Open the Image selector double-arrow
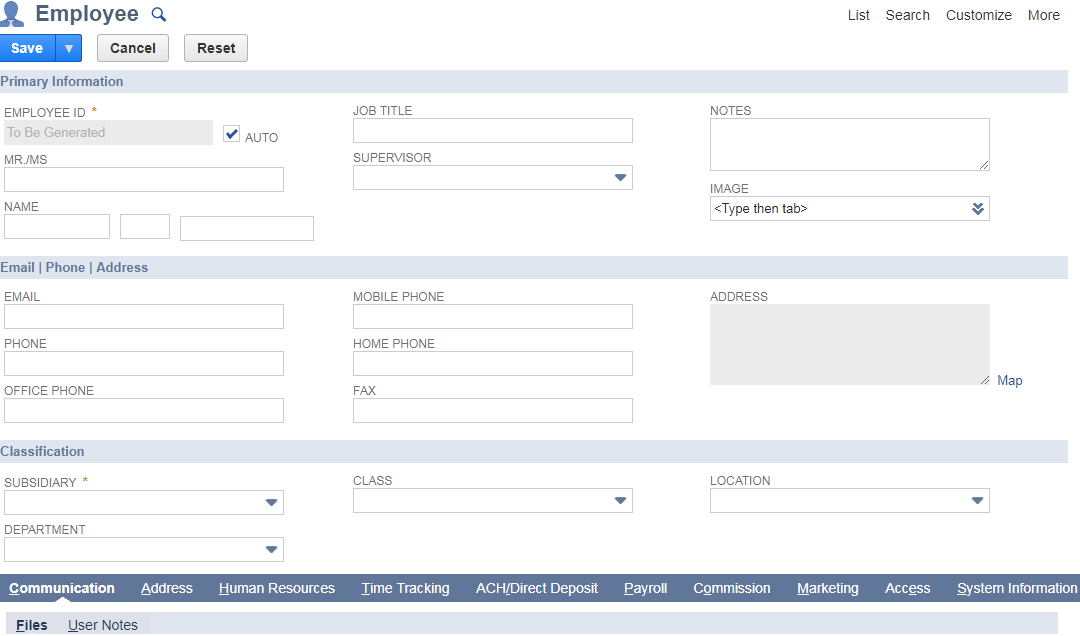Viewport: 1080px width, 636px height. tap(978, 209)
